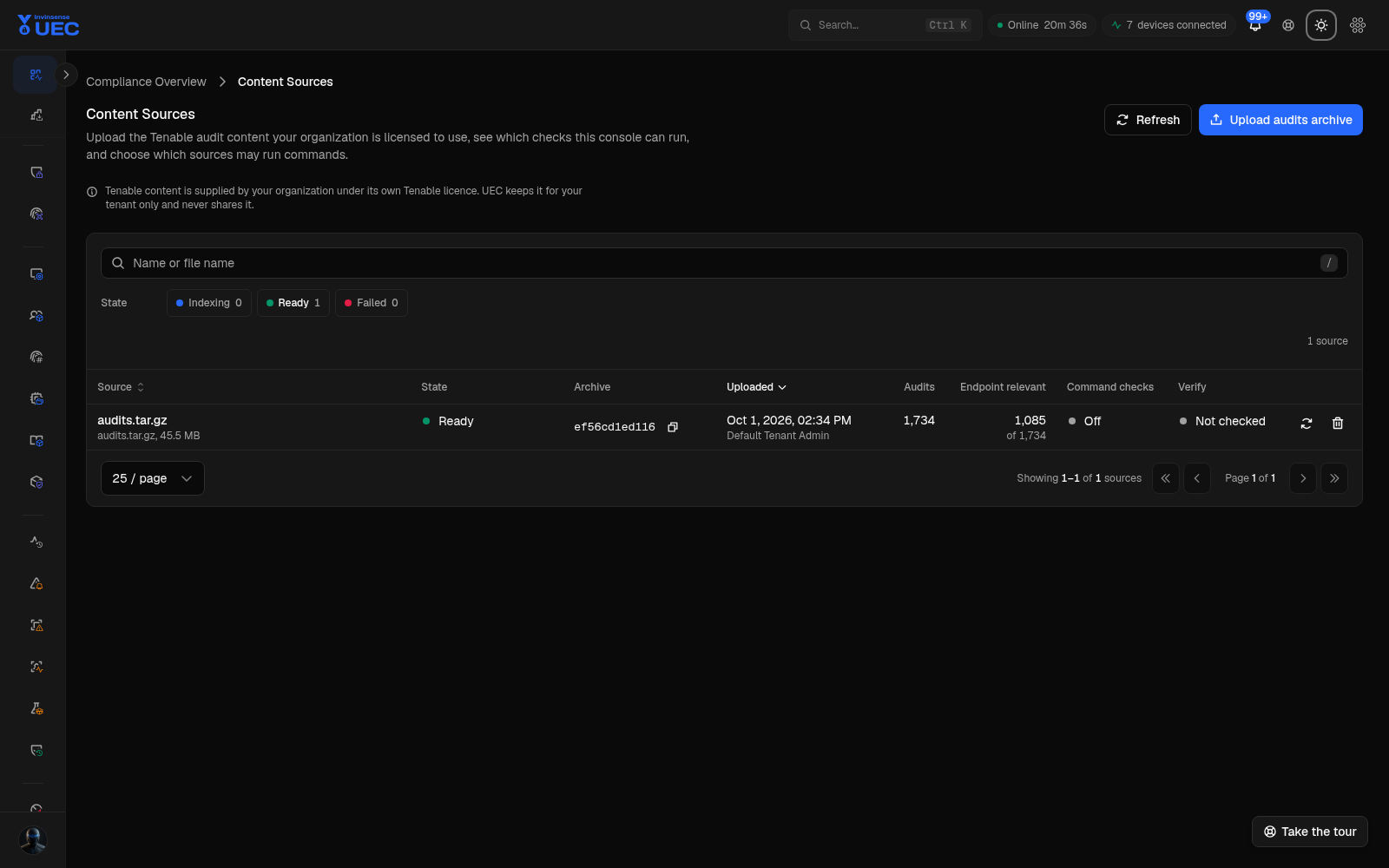
Task: Open the download-stairs sidebar icon
Action: (36, 115)
